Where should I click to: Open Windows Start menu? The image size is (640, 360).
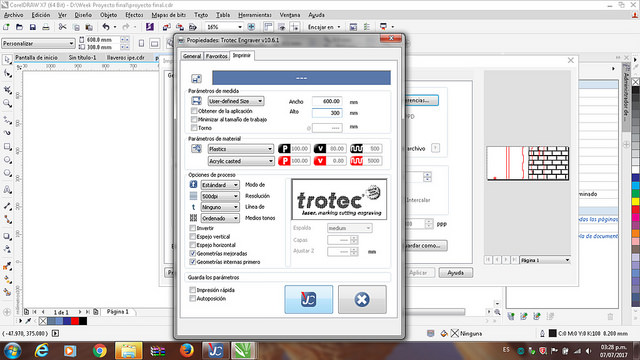(x=12, y=351)
